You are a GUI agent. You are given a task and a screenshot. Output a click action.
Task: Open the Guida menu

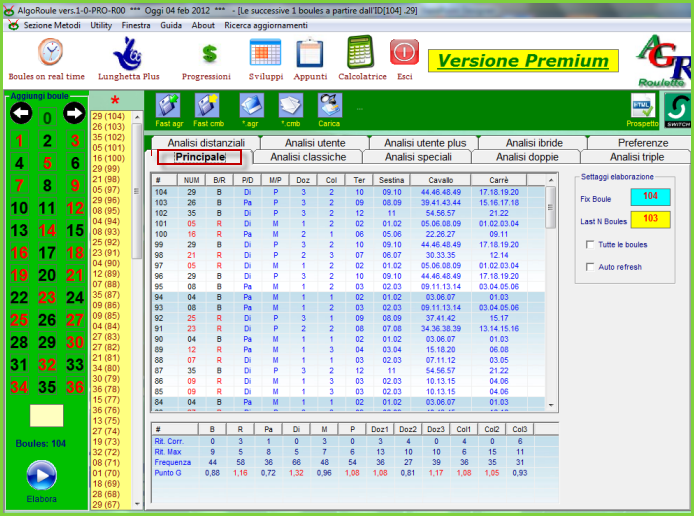point(171,25)
